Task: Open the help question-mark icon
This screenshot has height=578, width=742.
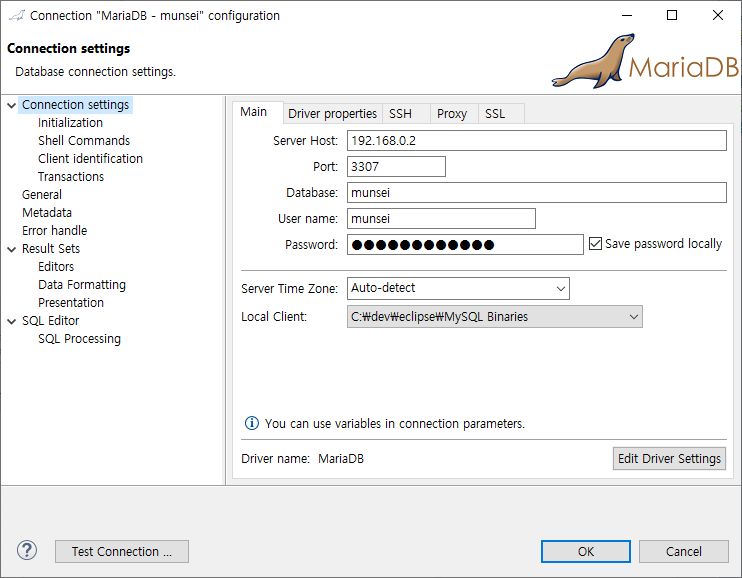Action: [x=27, y=551]
